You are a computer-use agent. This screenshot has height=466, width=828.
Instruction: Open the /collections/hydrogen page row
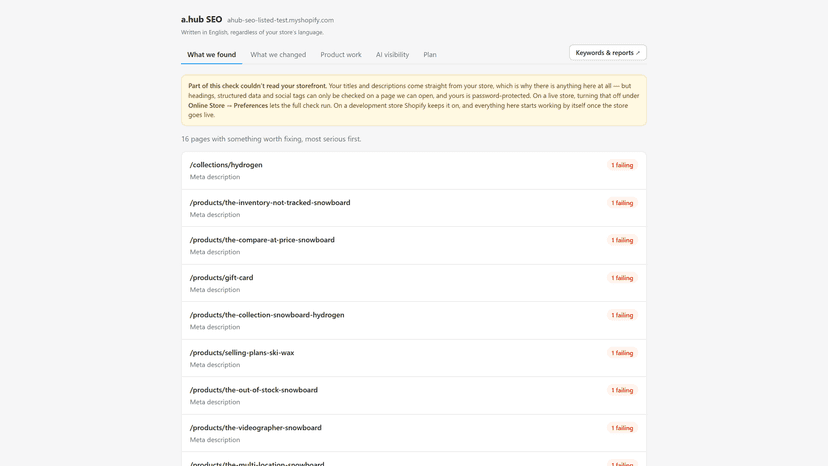(x=413, y=171)
